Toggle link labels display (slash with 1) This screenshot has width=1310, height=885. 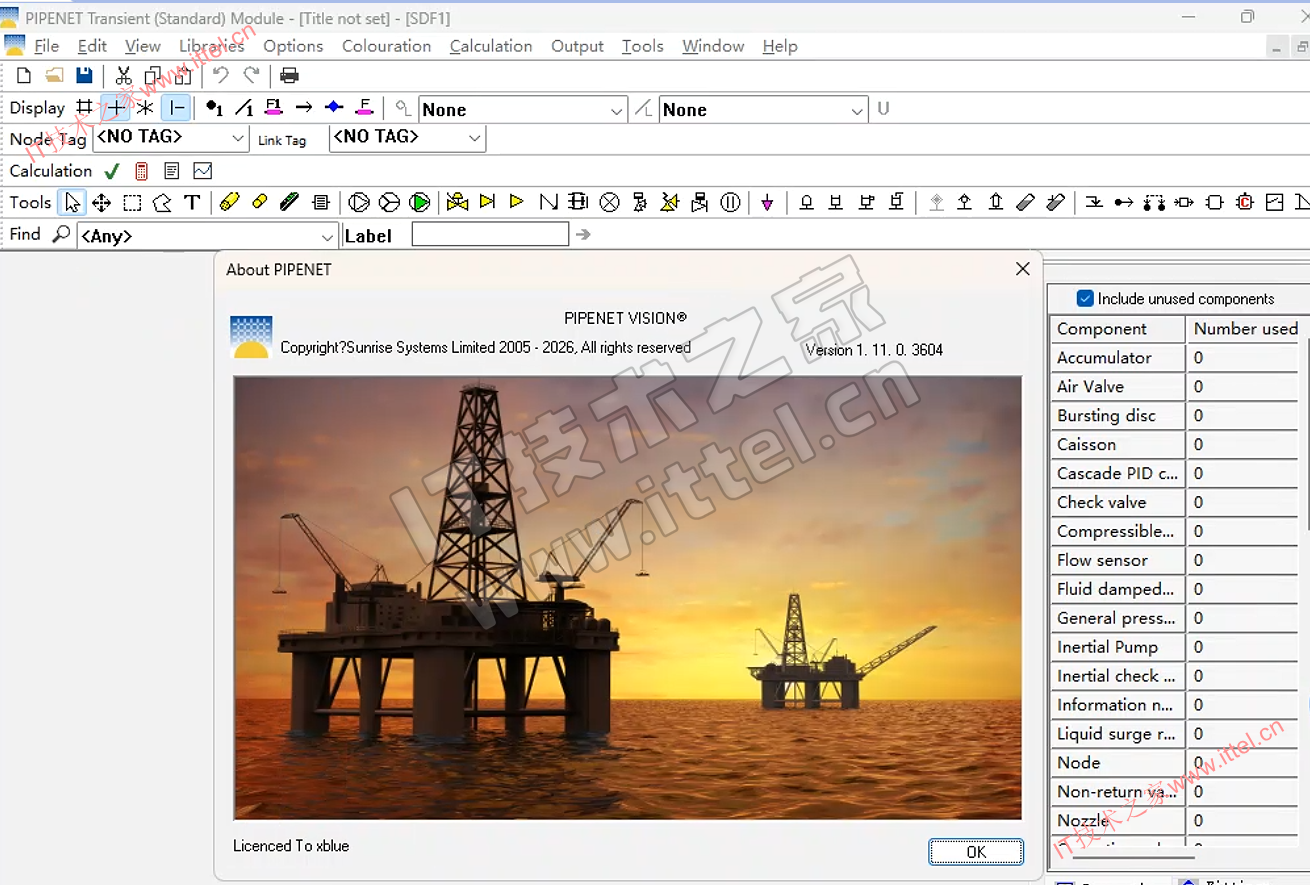point(244,108)
